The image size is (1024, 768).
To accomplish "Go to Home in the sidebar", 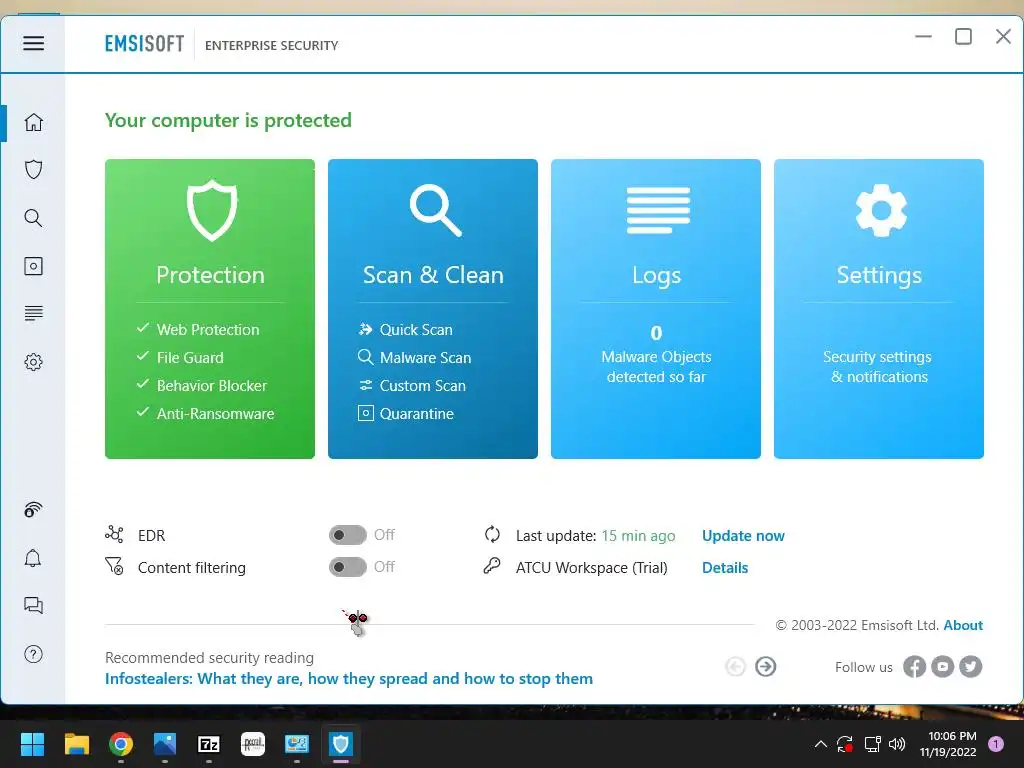I will click(x=33, y=122).
